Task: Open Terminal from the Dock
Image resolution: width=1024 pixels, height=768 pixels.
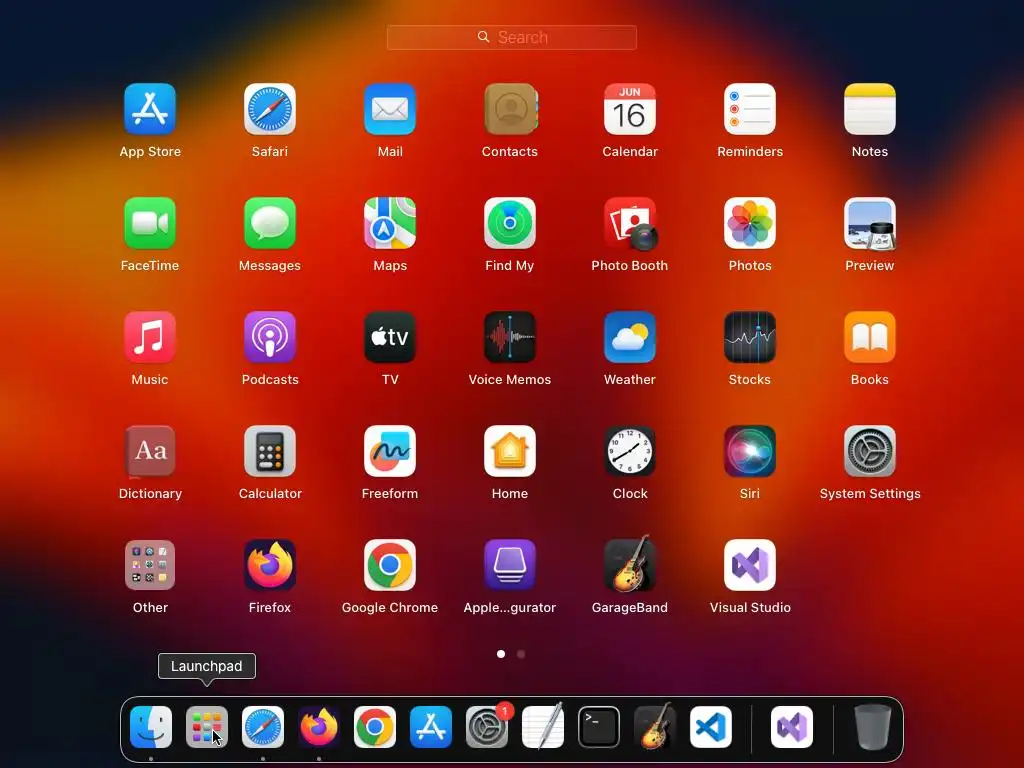Action: tap(599, 727)
